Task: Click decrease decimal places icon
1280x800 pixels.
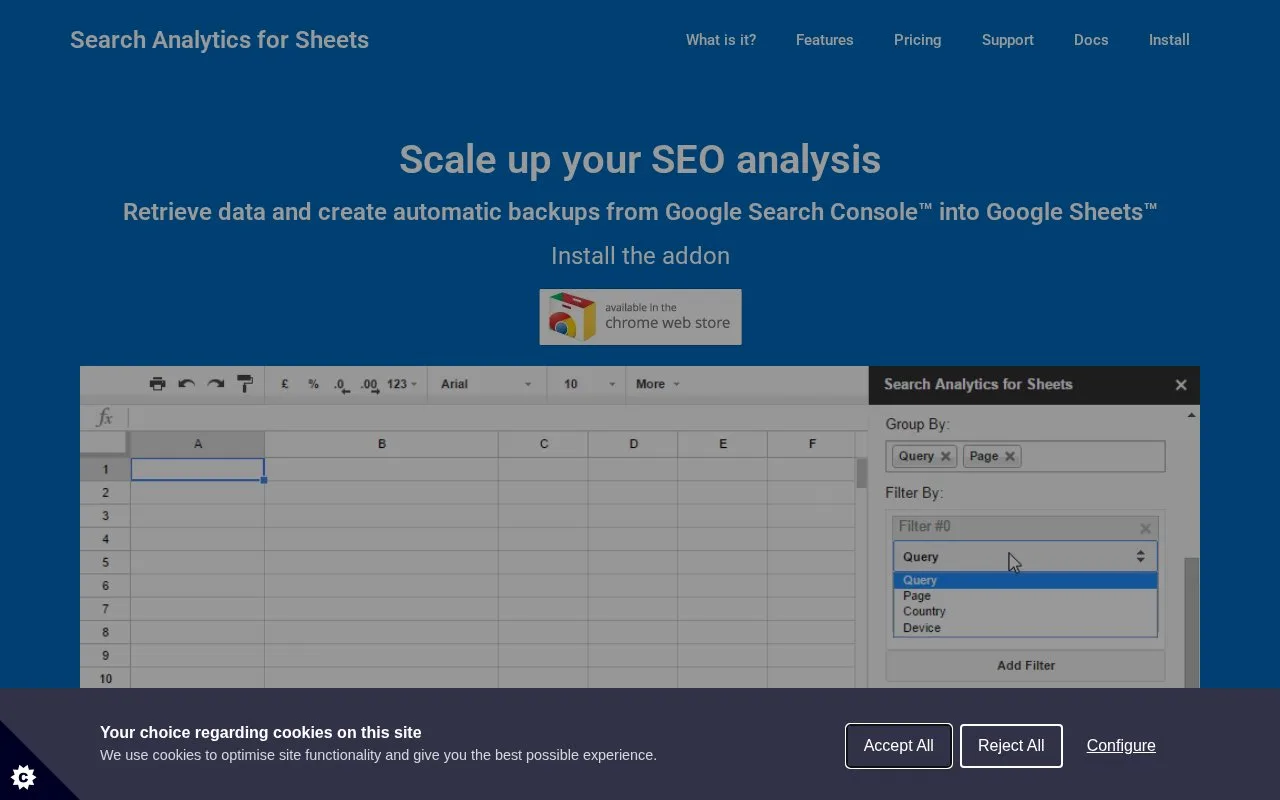Action: click(341, 385)
